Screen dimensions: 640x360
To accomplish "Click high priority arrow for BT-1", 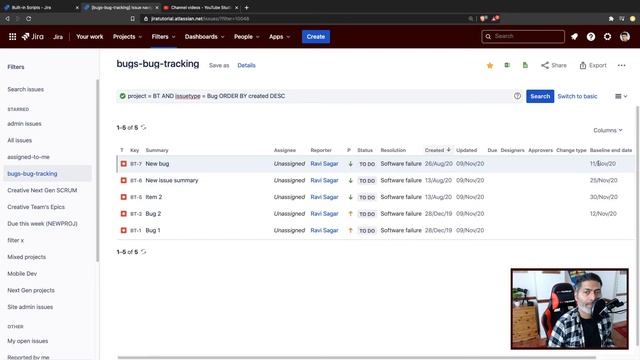I will (350, 231).
